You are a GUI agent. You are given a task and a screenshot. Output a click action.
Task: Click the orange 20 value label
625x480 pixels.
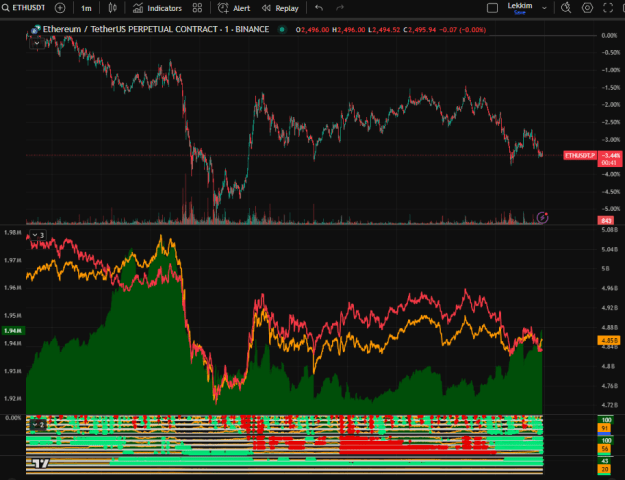pos(605,469)
